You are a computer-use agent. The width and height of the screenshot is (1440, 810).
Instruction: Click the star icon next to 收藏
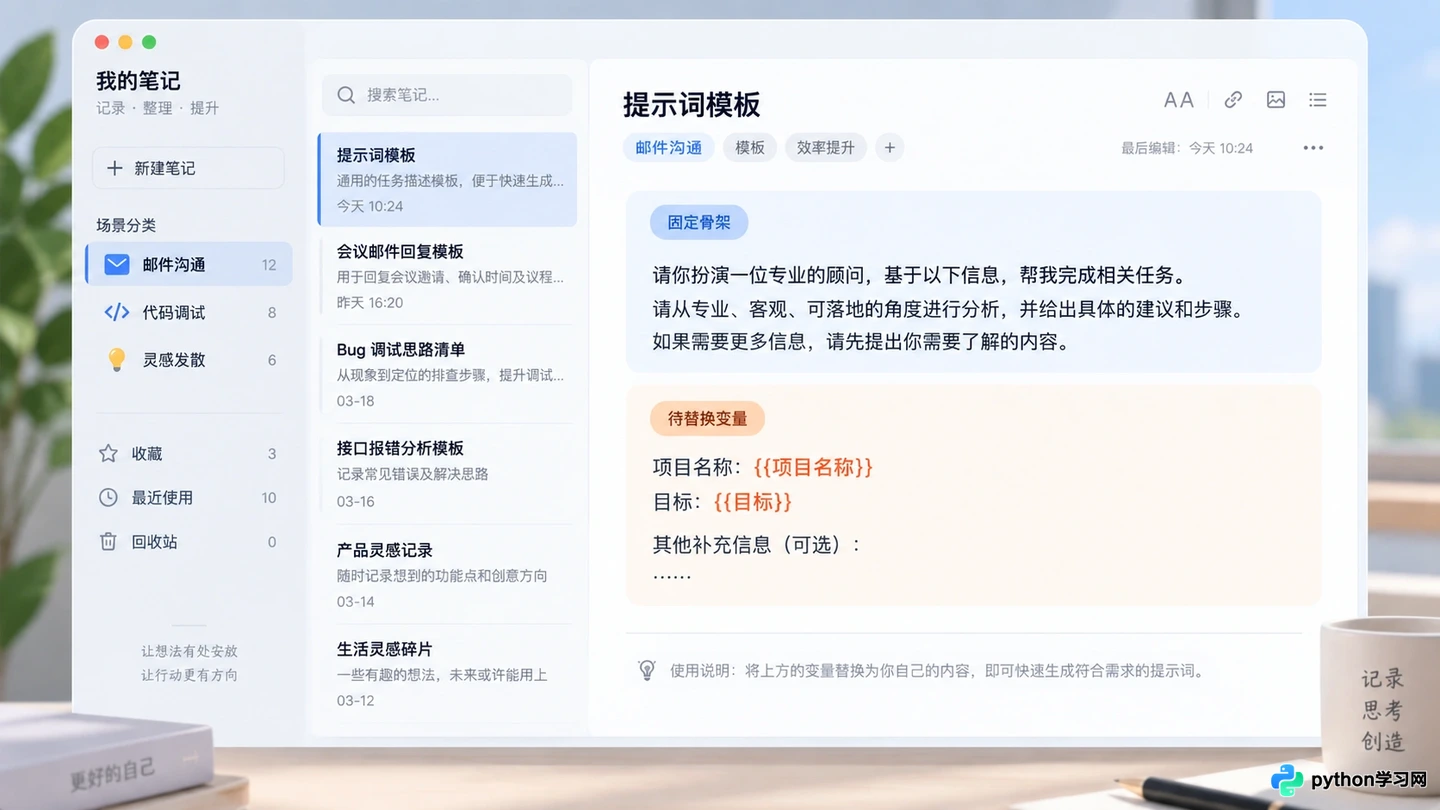coord(108,453)
